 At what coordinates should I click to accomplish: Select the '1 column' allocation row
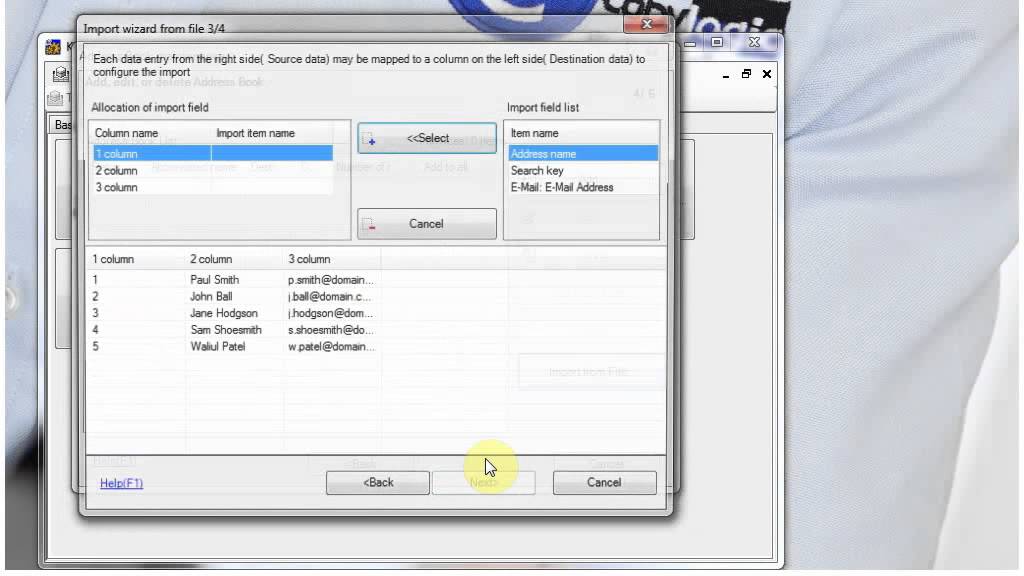coord(213,154)
